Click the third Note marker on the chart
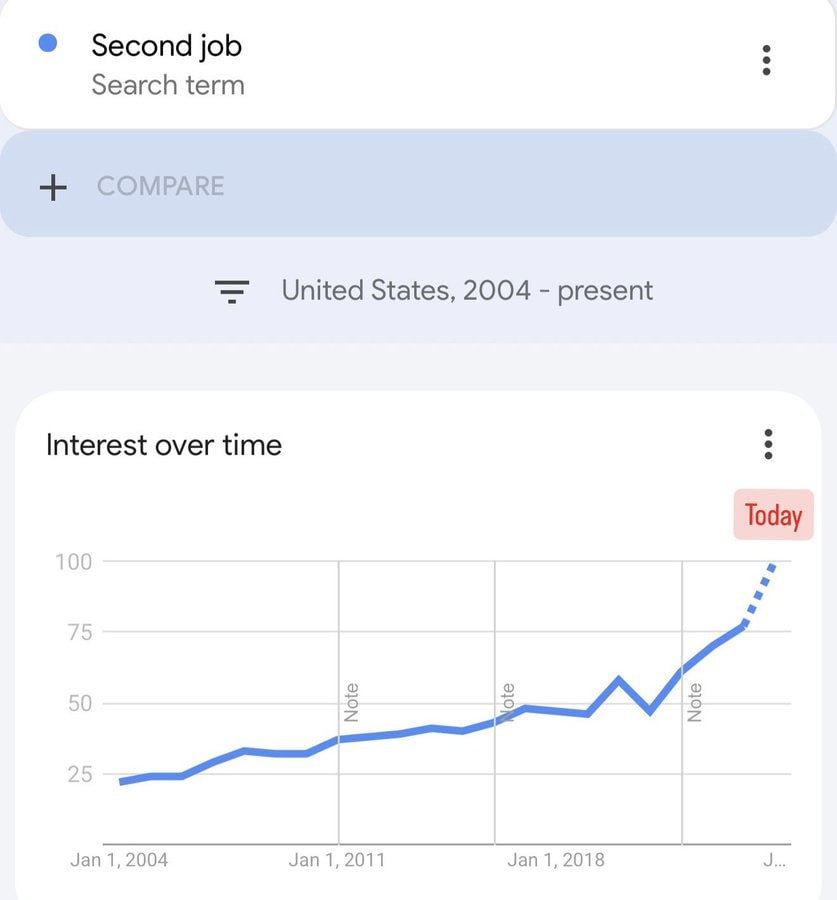The width and height of the screenshot is (837, 900). 696,700
